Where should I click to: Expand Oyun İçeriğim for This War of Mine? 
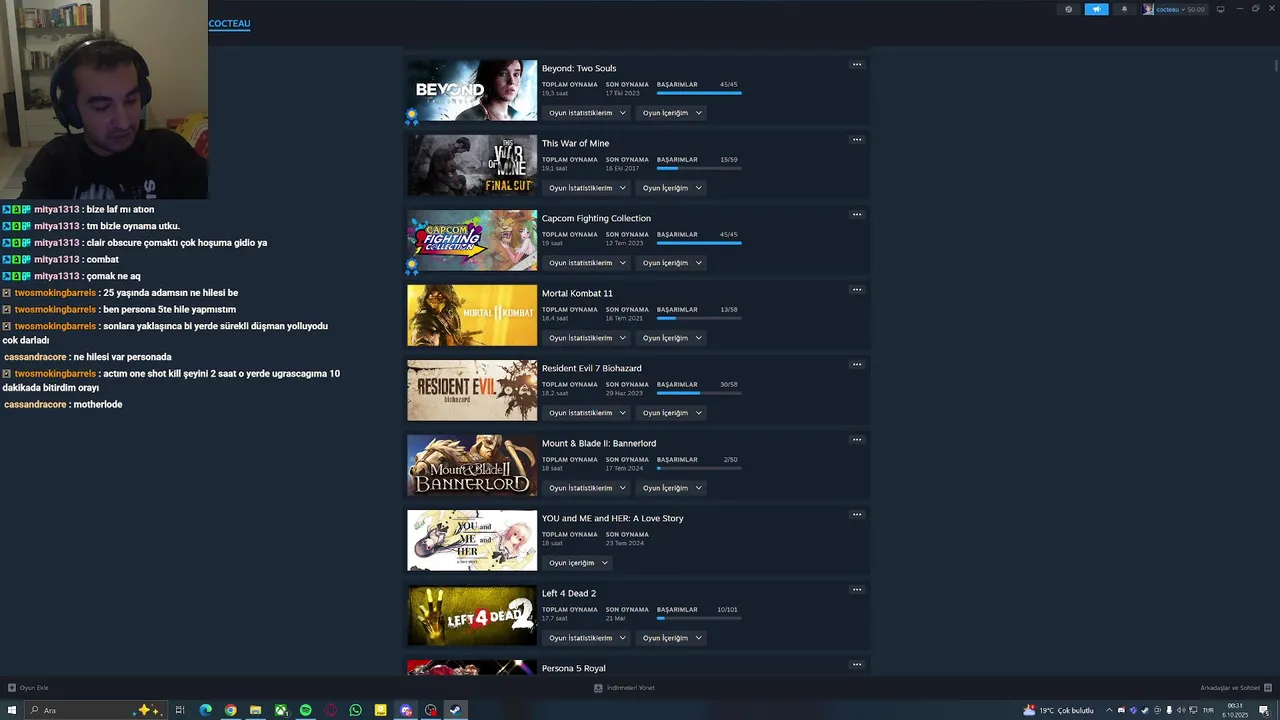tap(672, 188)
